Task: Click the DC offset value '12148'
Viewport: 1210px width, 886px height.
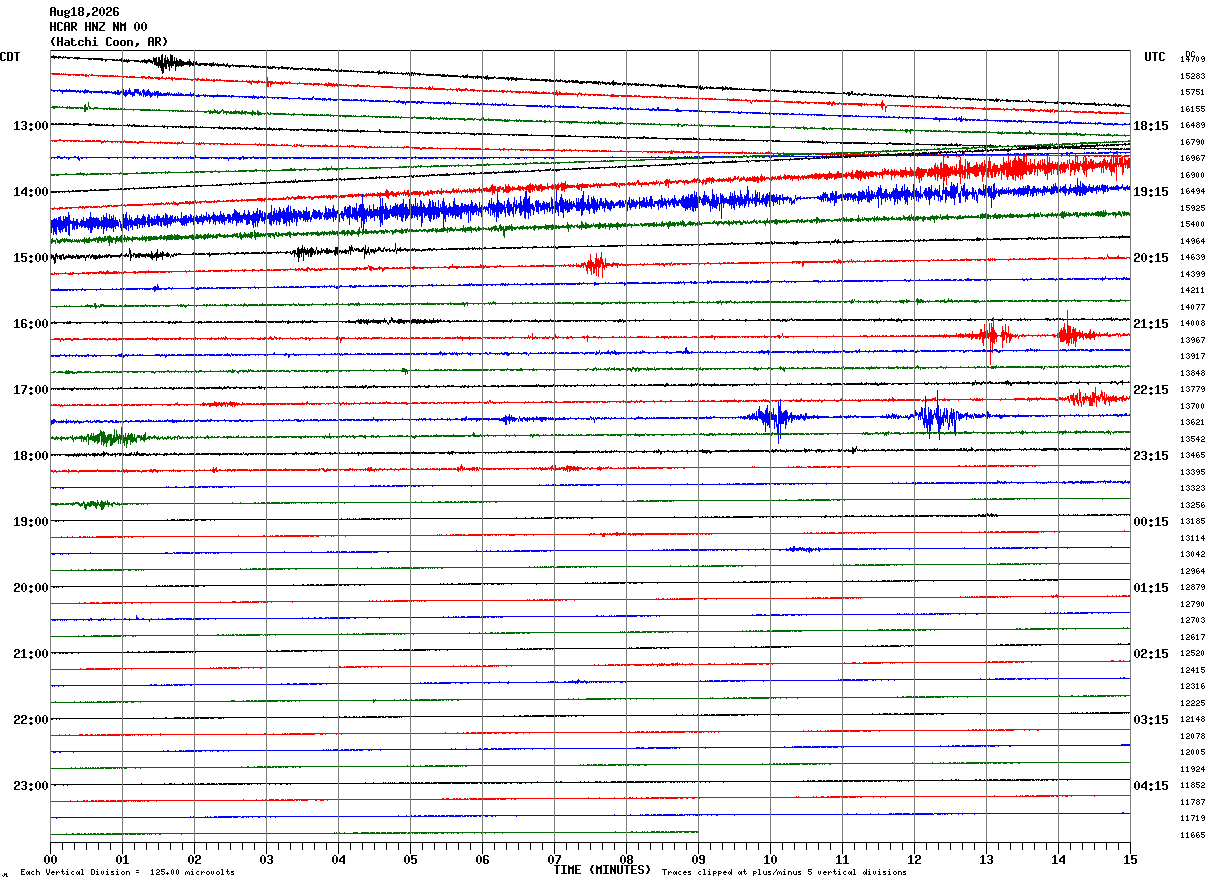Action: pyautogui.click(x=1192, y=720)
